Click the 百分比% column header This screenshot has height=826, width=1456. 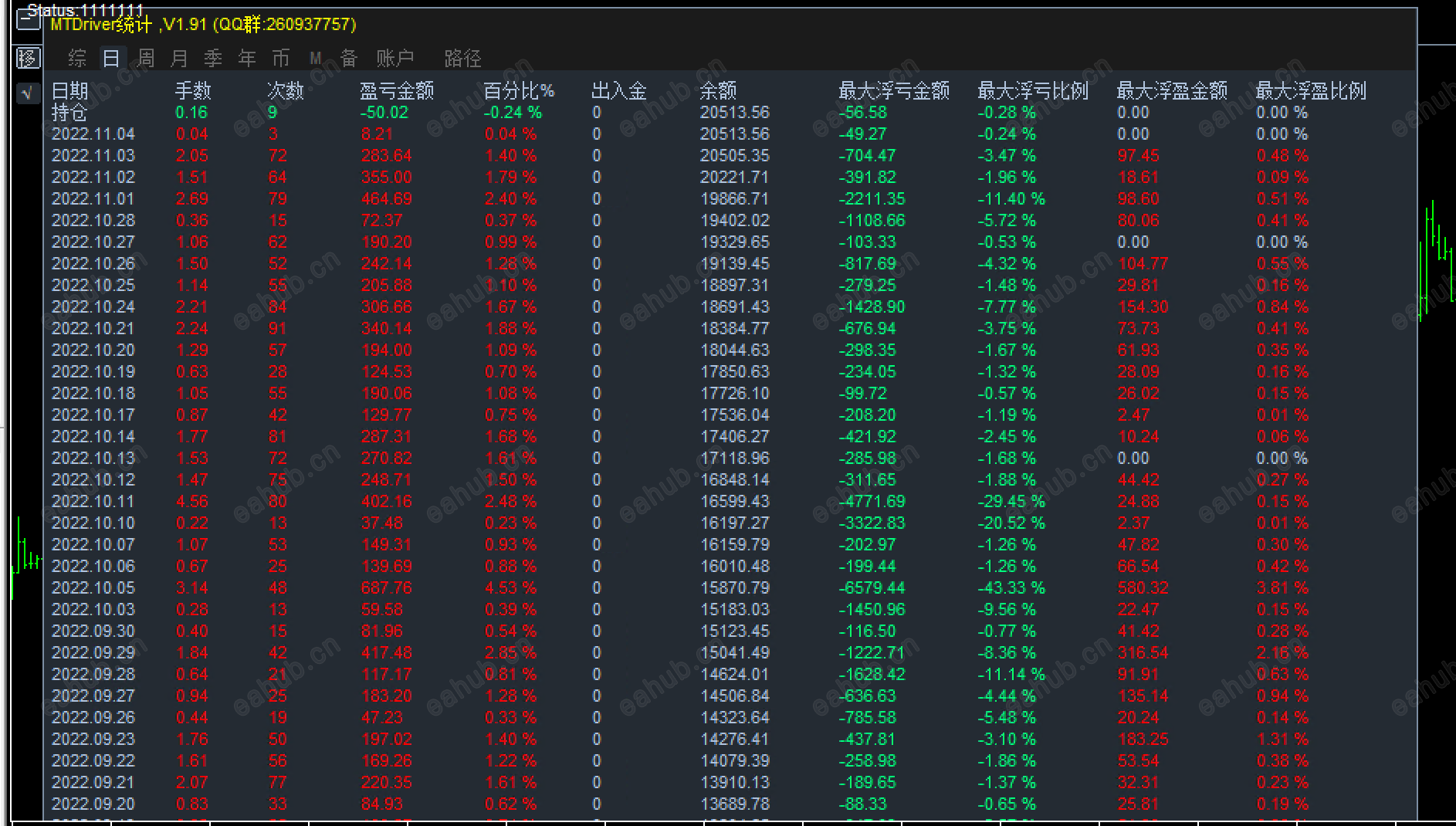[519, 91]
